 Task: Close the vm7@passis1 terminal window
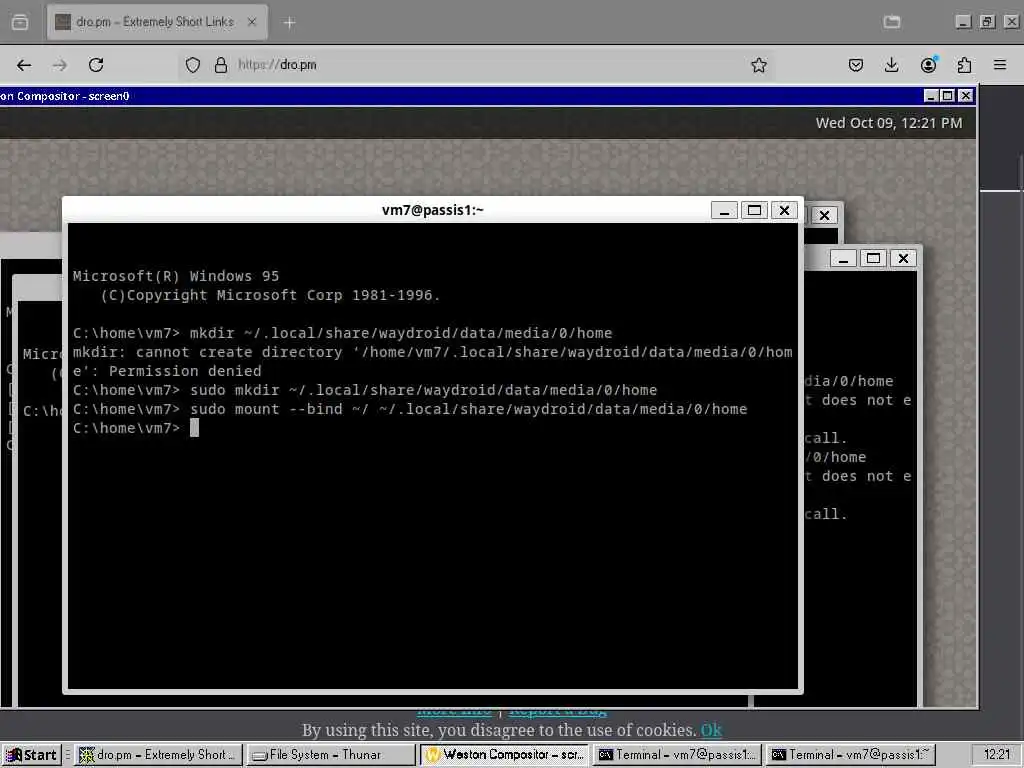pyautogui.click(x=784, y=210)
